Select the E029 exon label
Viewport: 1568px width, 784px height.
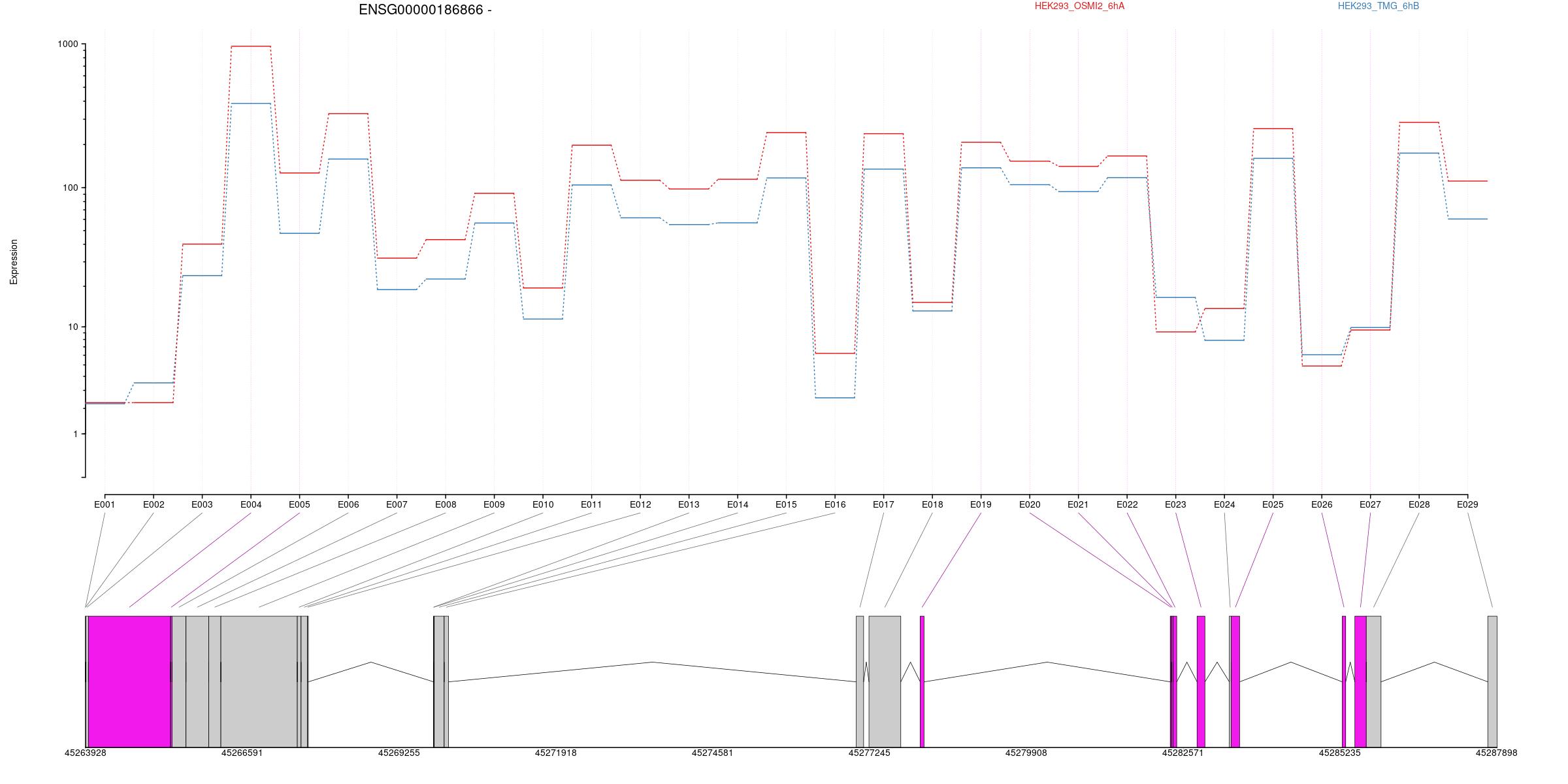(x=1467, y=504)
